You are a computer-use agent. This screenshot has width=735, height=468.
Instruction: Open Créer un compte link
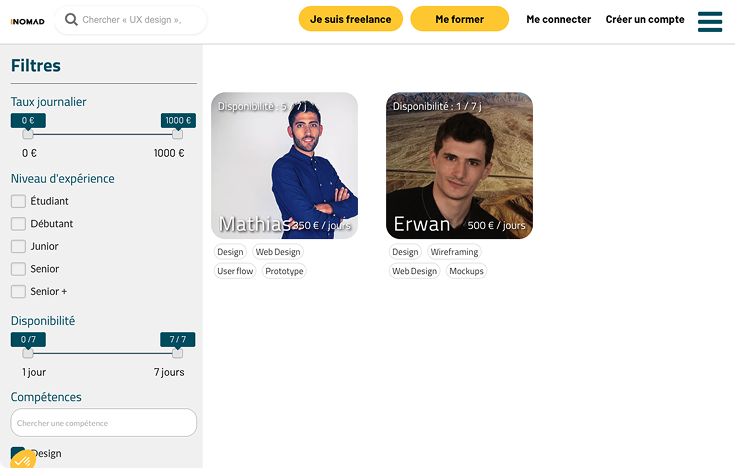click(x=645, y=20)
